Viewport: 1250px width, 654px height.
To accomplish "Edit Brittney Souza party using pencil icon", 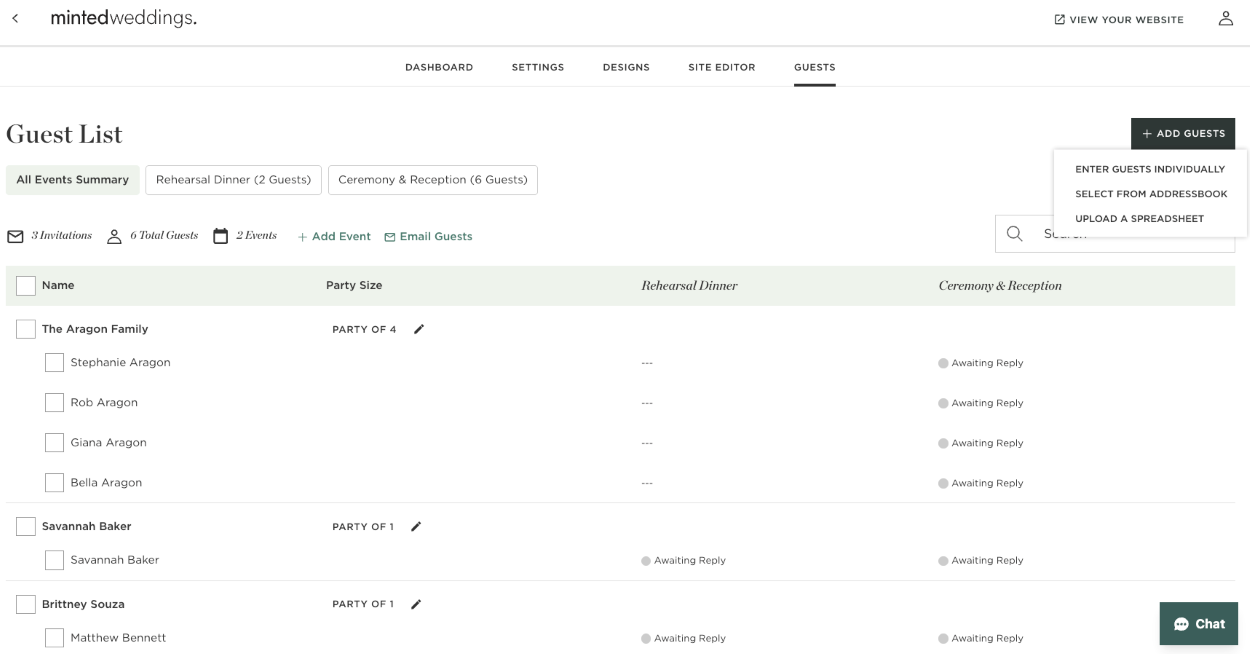I will pyautogui.click(x=416, y=604).
